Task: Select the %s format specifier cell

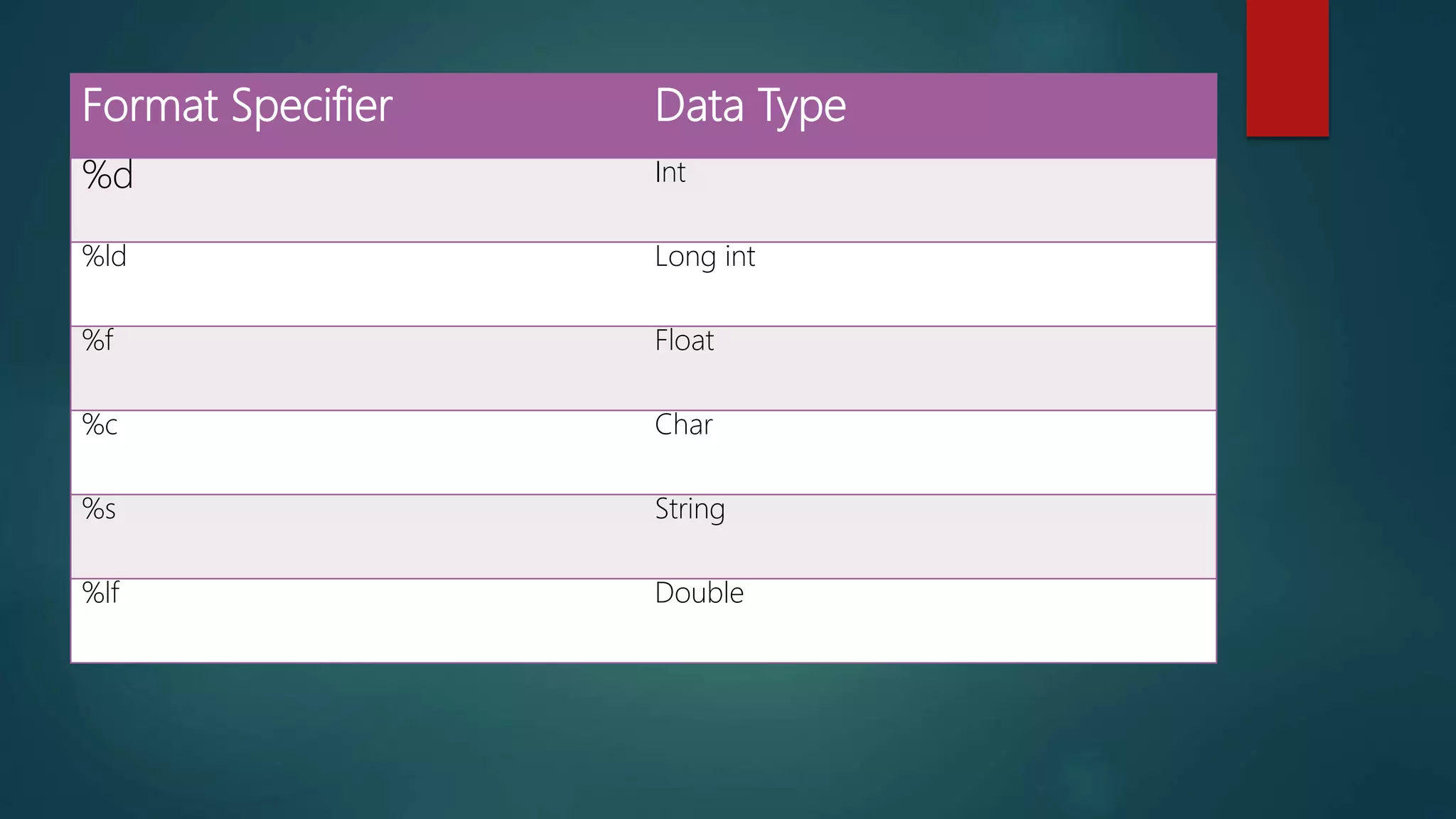Action: point(99,509)
